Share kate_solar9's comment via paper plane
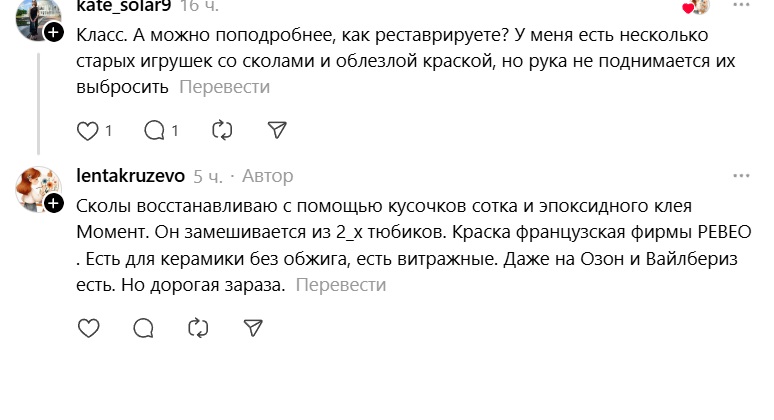The height and width of the screenshot is (420, 774). pos(278,130)
